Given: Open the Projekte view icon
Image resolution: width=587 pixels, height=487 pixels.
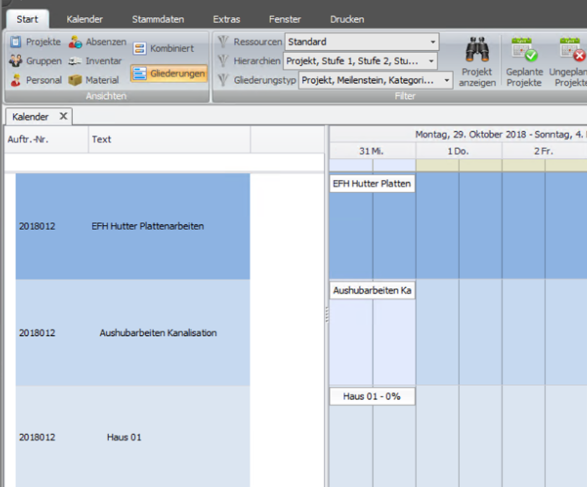Looking at the screenshot, I should tap(16, 42).
